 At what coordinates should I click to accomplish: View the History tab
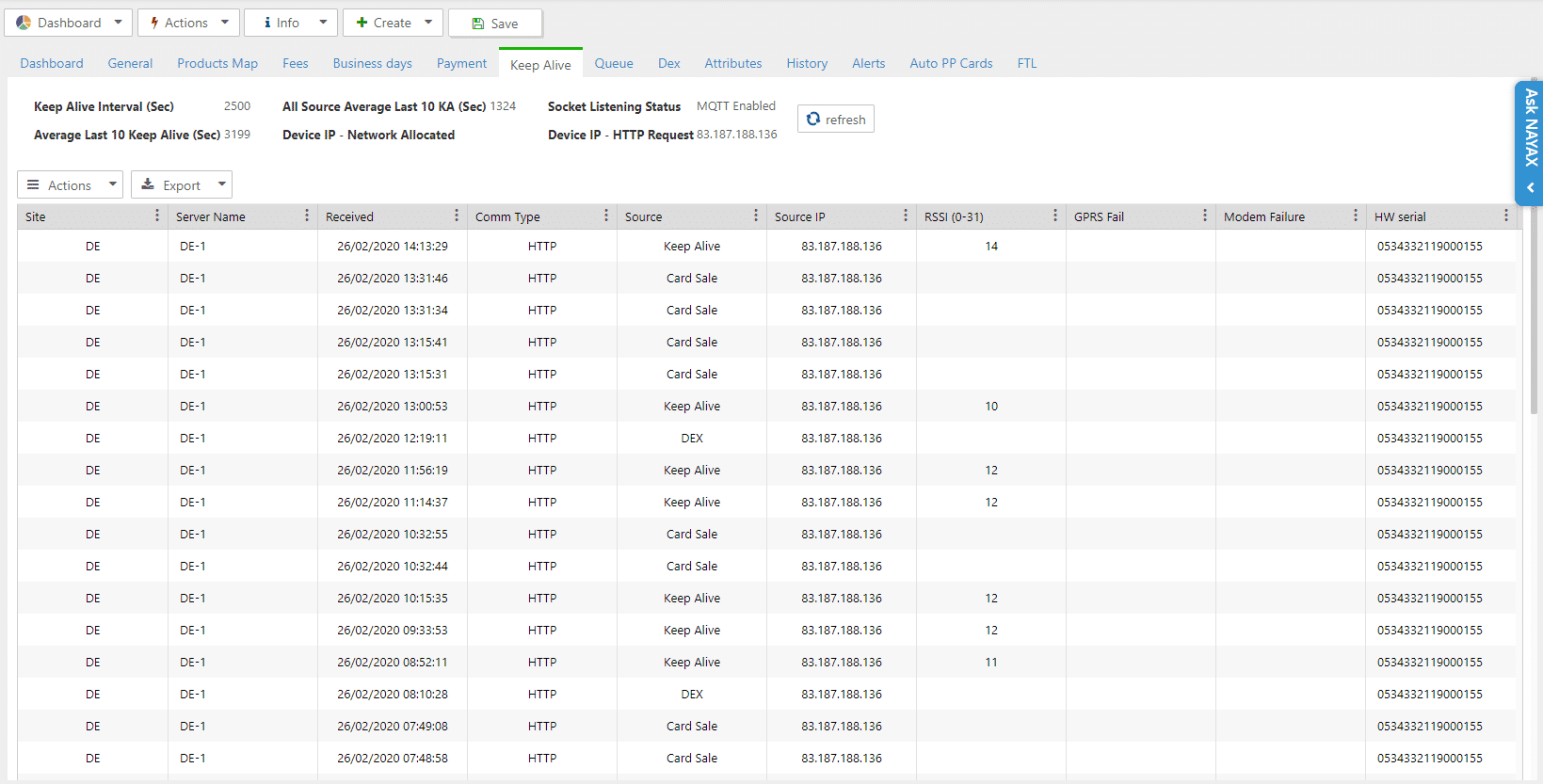click(807, 63)
